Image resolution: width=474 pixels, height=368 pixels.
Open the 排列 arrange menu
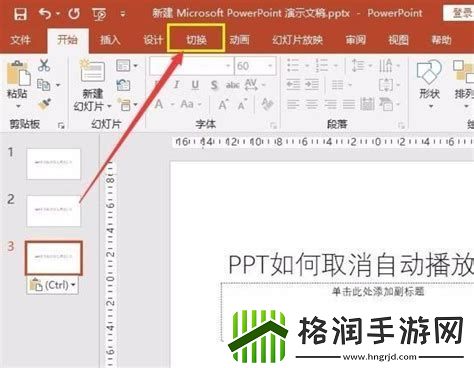coord(464,84)
